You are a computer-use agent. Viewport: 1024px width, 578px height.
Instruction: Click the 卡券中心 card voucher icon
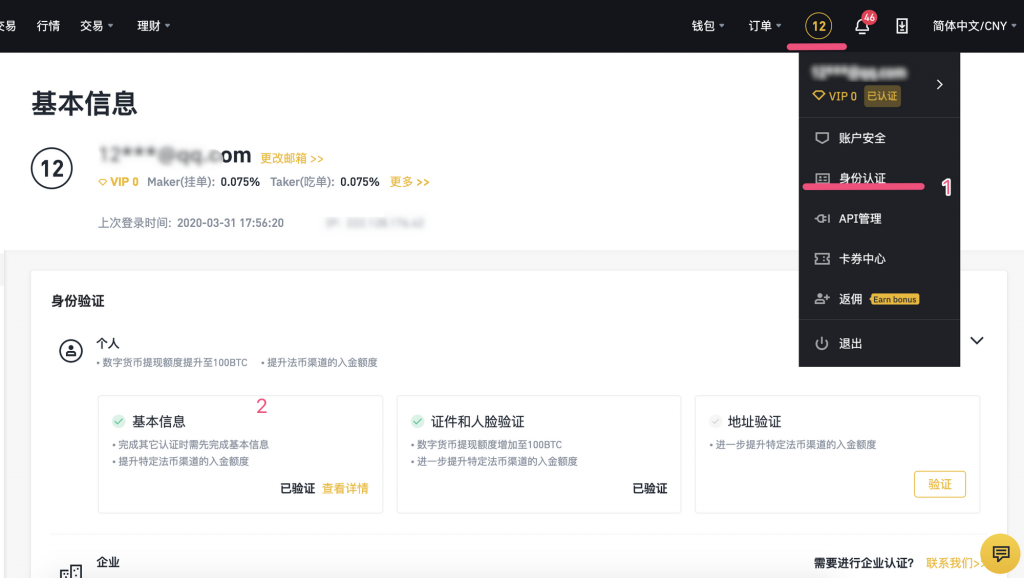(x=821, y=258)
